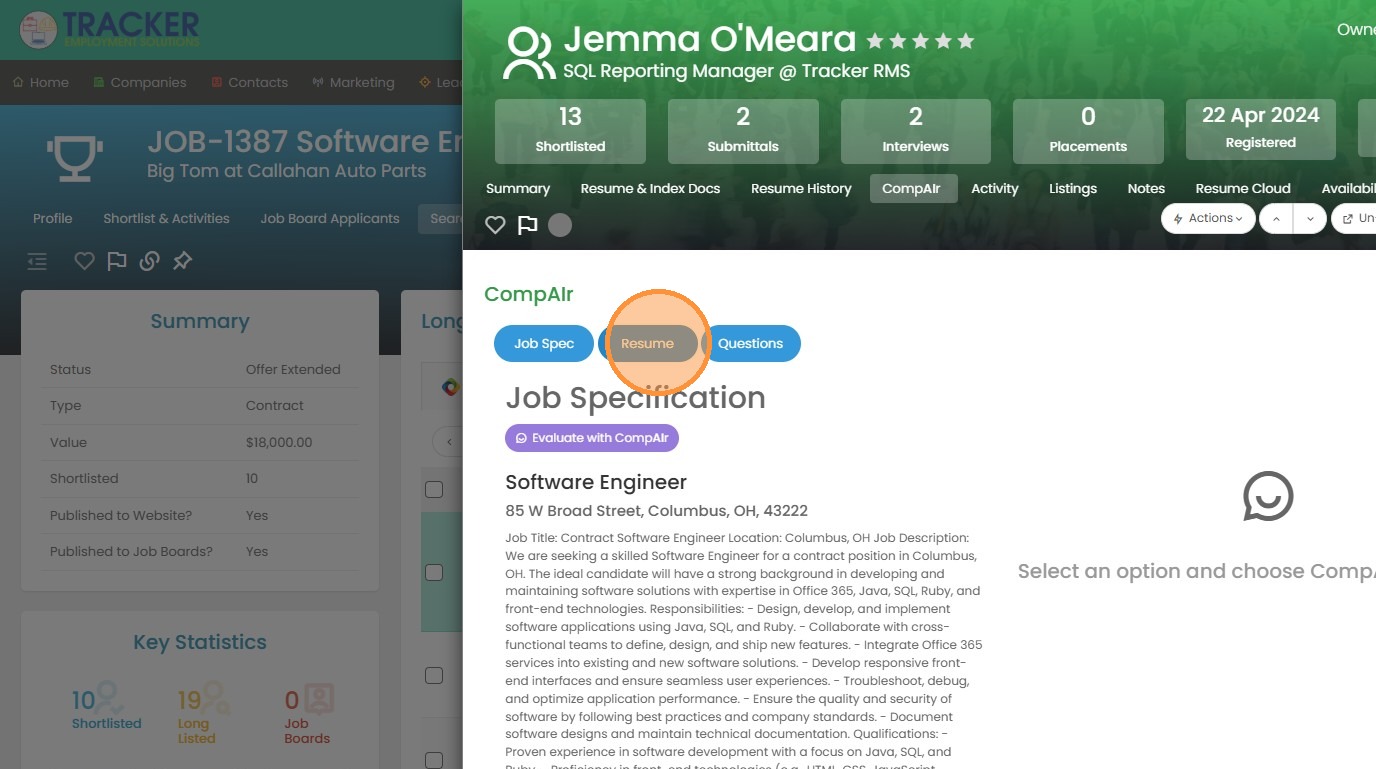This screenshot has width=1376, height=769.
Task: Click the heart icon in Jemma O'Meara's panel
Action: [495, 225]
